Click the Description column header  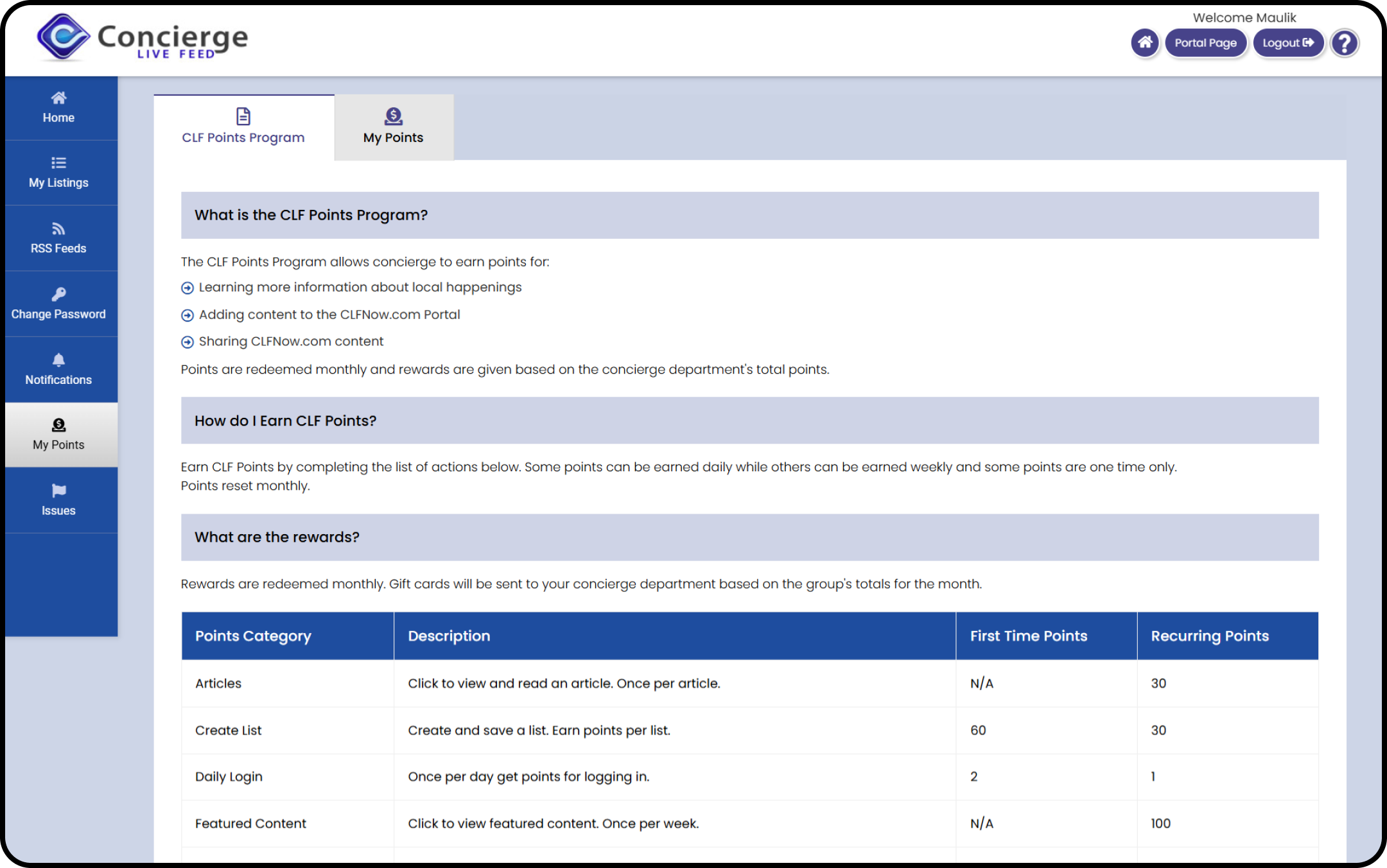pos(675,636)
